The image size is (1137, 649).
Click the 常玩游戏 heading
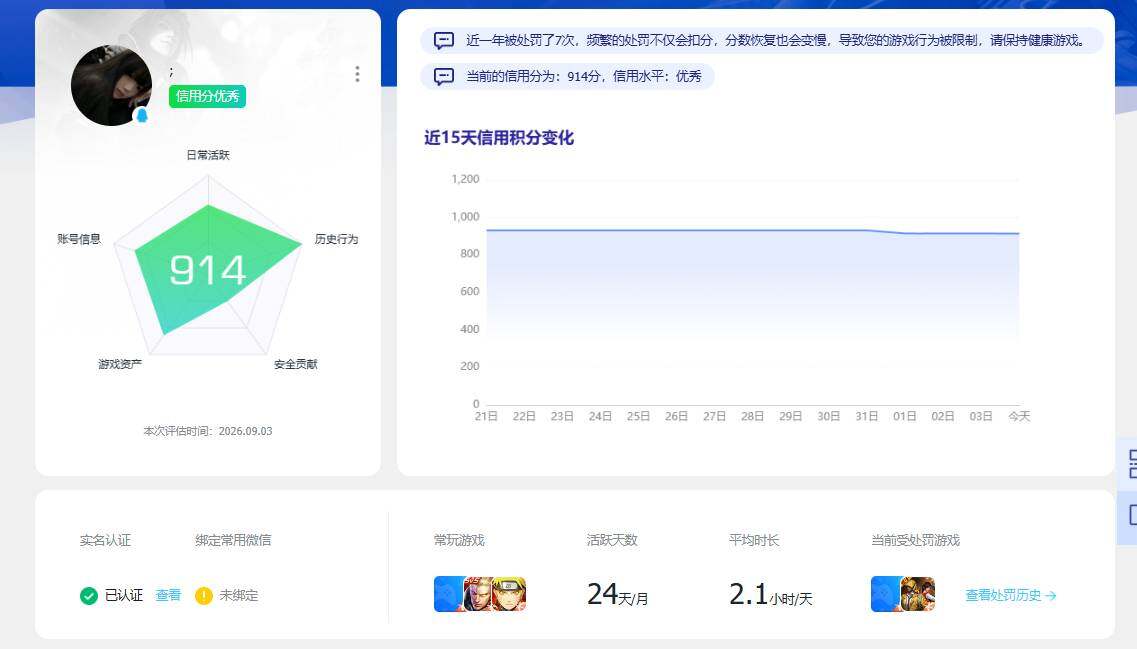click(459, 540)
